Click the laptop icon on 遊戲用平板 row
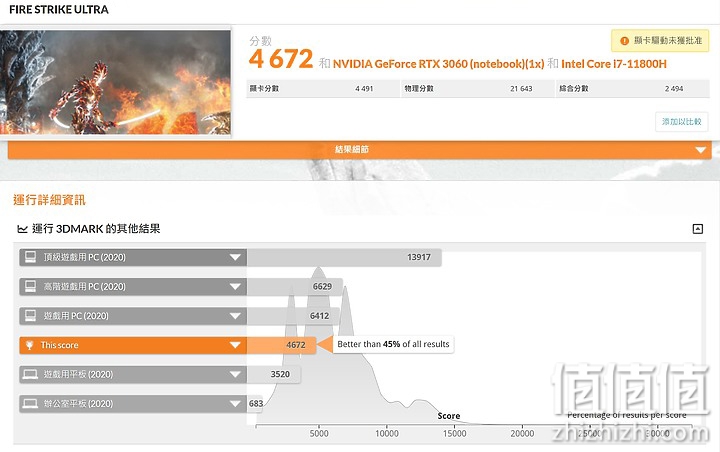The width and height of the screenshot is (720, 452). pyautogui.click(x=30, y=374)
